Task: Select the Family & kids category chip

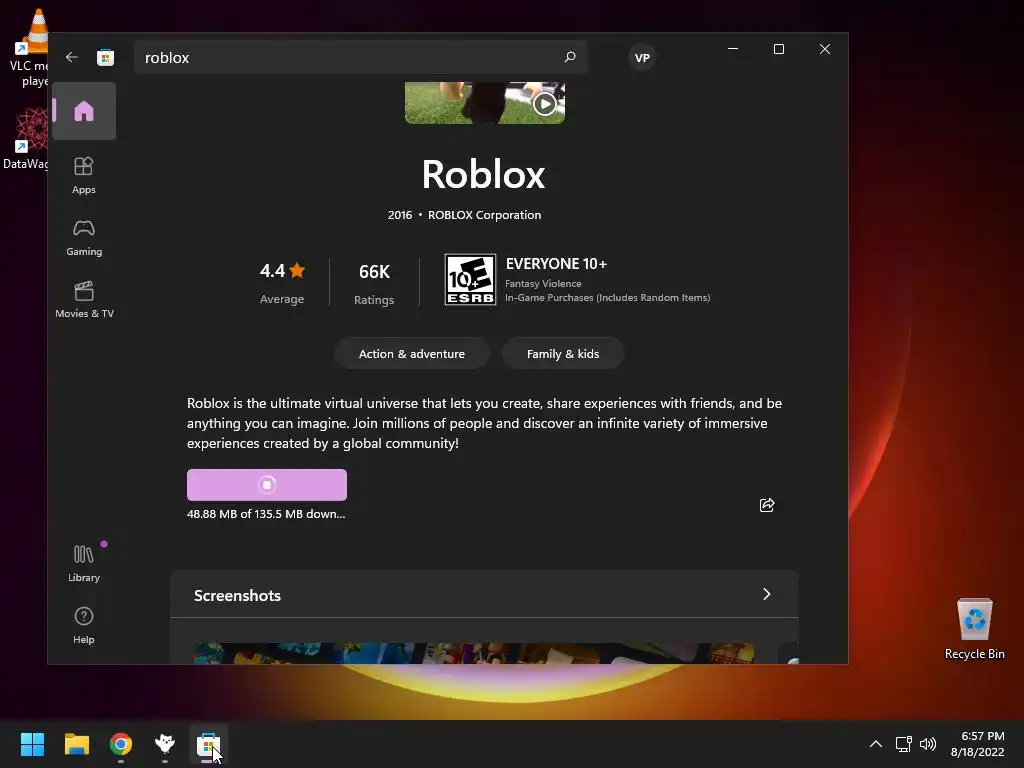Action: [x=563, y=353]
